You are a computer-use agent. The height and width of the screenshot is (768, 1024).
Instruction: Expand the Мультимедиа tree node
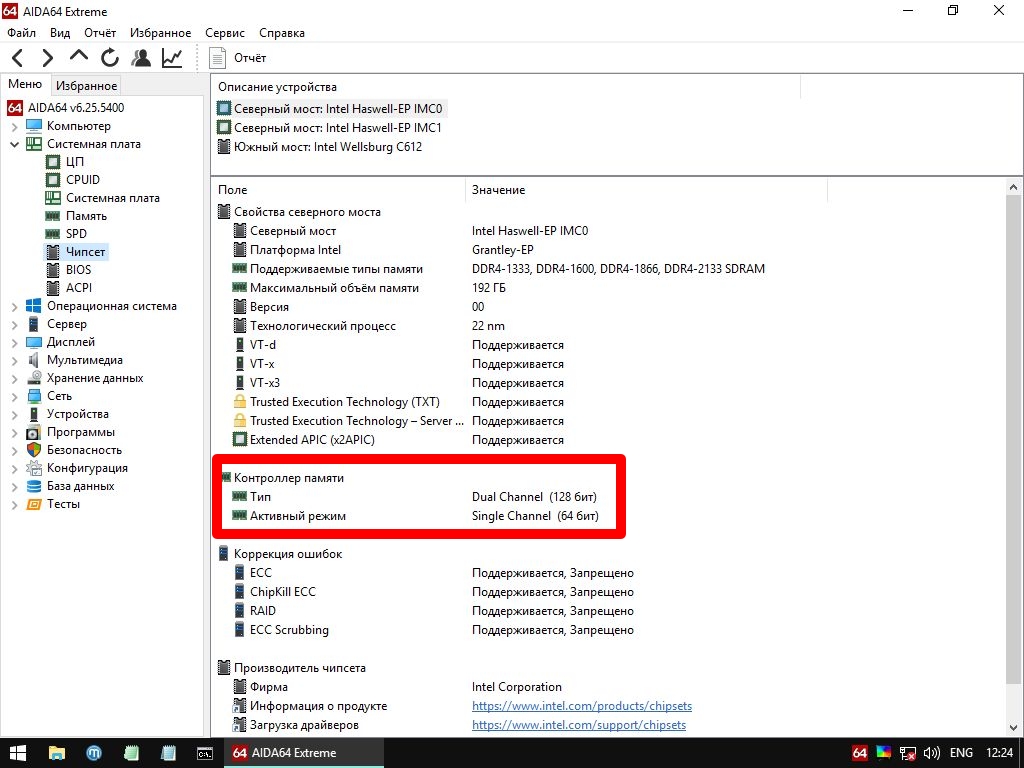click(14, 360)
